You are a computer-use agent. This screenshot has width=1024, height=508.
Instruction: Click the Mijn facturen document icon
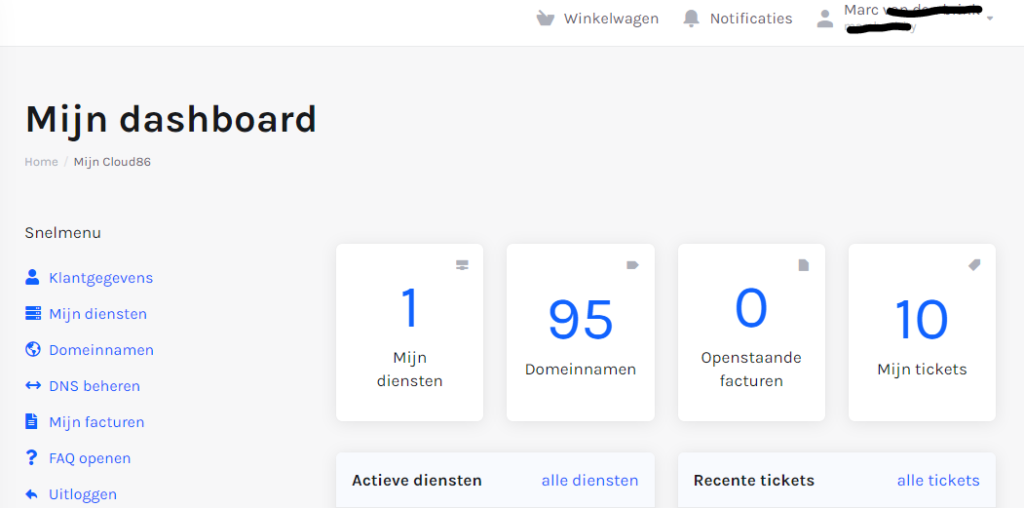31,421
